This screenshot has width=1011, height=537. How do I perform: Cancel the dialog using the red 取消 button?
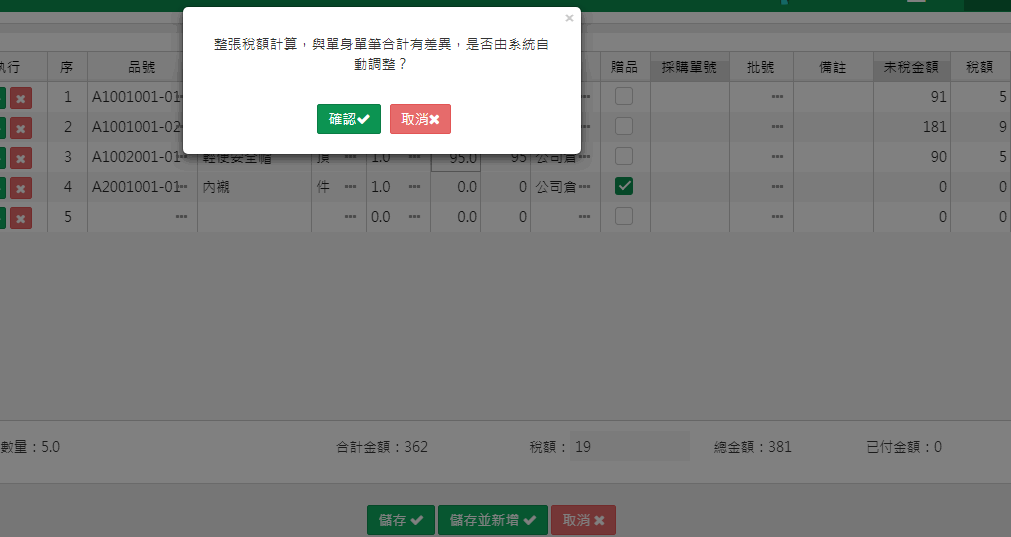(420, 119)
